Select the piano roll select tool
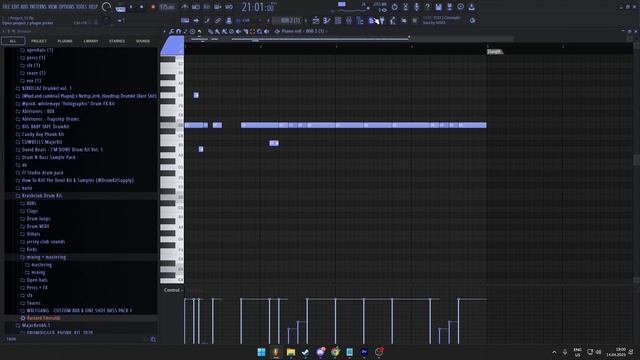 tap(252, 31)
